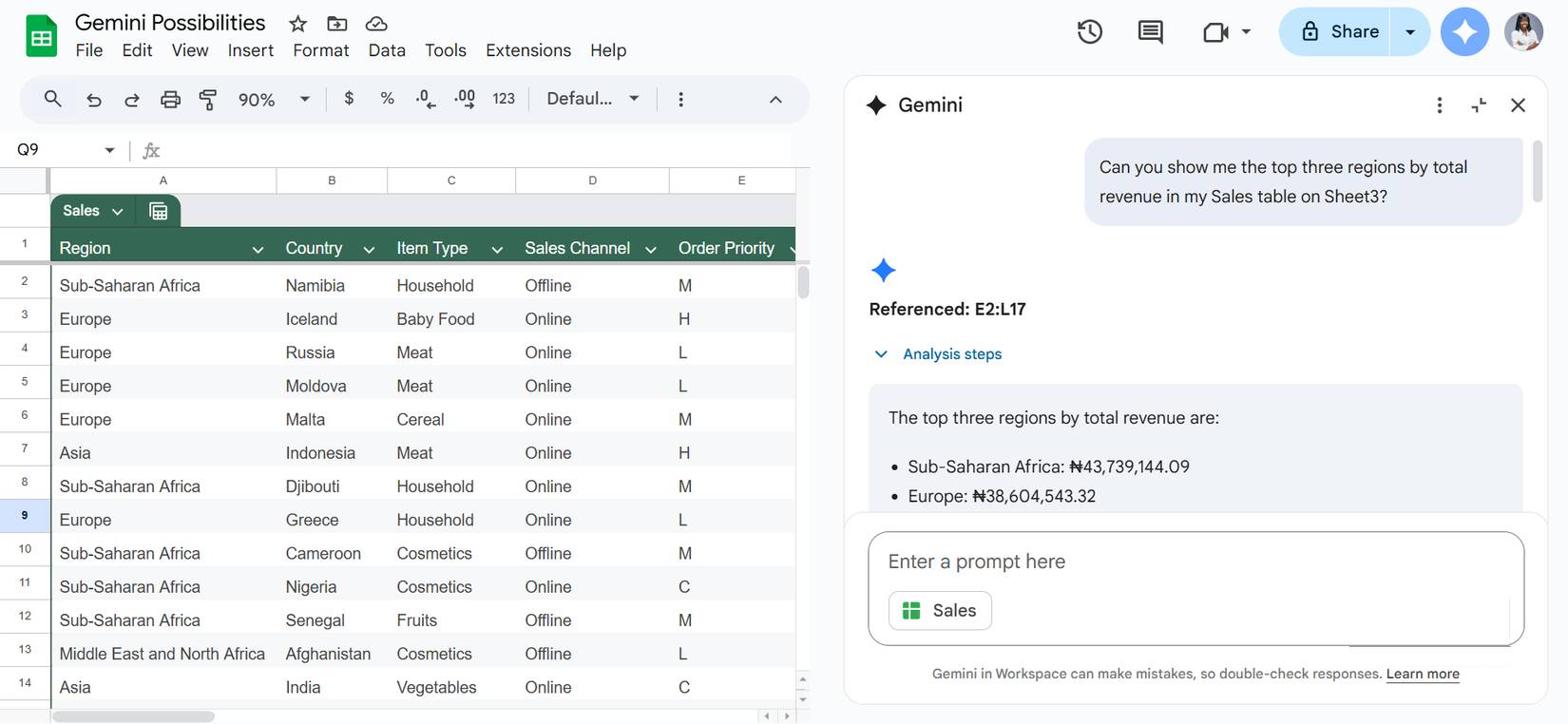
Task: Click the Gemini sparkle button near Share
Action: (1463, 31)
